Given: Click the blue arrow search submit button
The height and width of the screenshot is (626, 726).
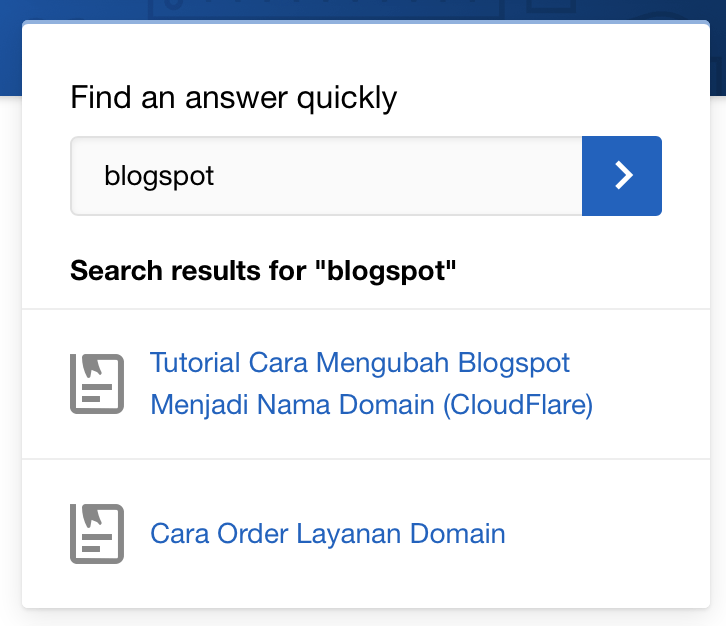Looking at the screenshot, I should pyautogui.click(x=621, y=176).
